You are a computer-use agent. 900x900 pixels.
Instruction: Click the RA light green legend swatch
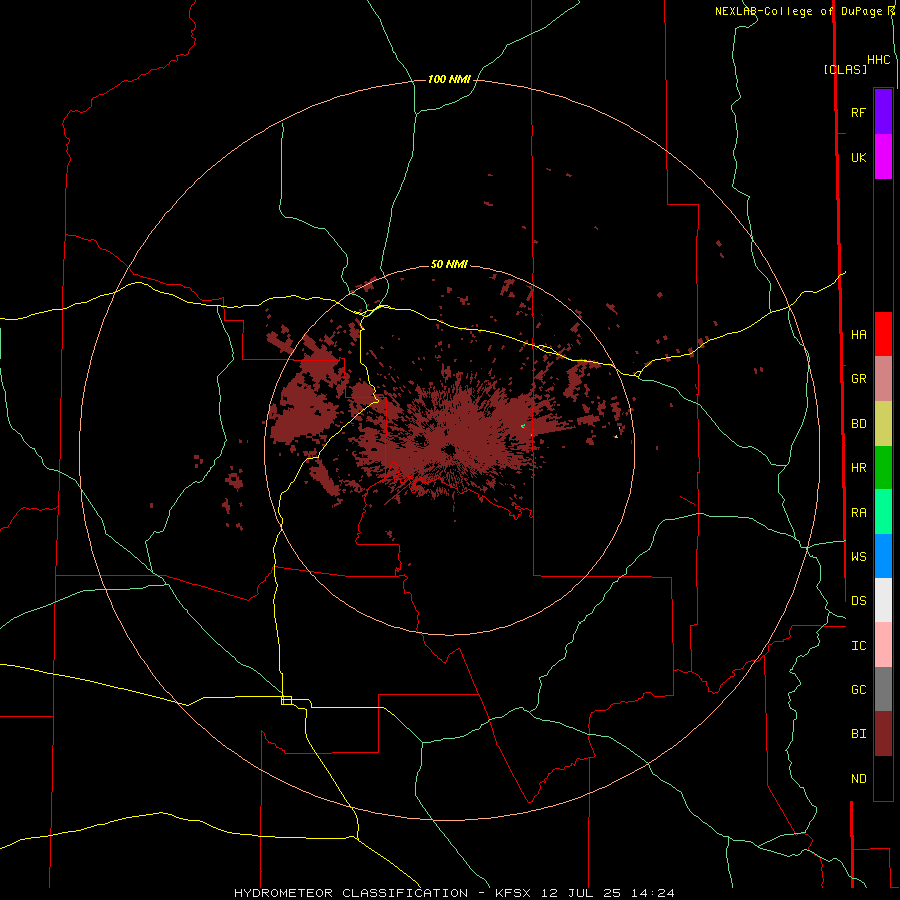point(883,512)
